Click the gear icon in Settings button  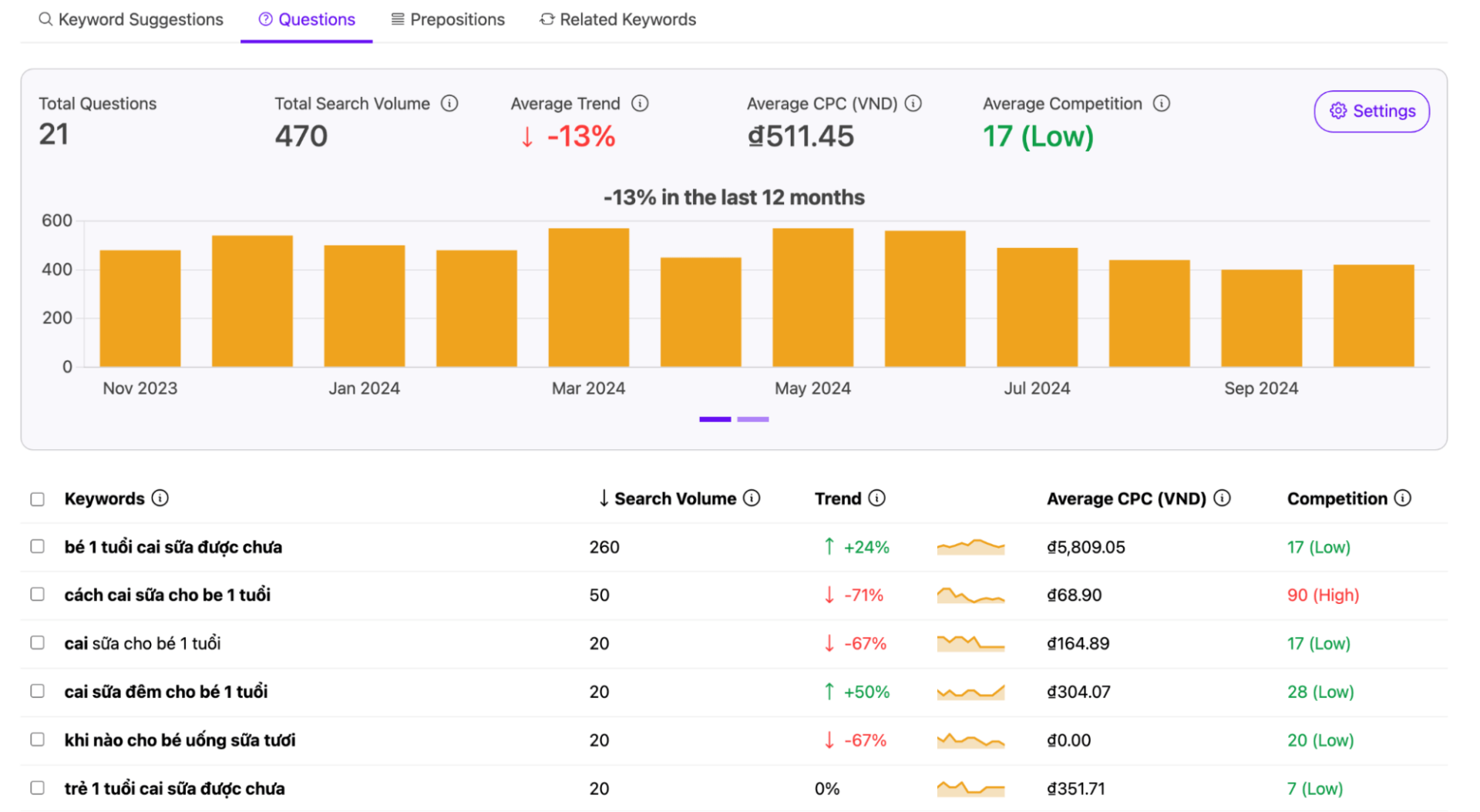pos(1338,111)
